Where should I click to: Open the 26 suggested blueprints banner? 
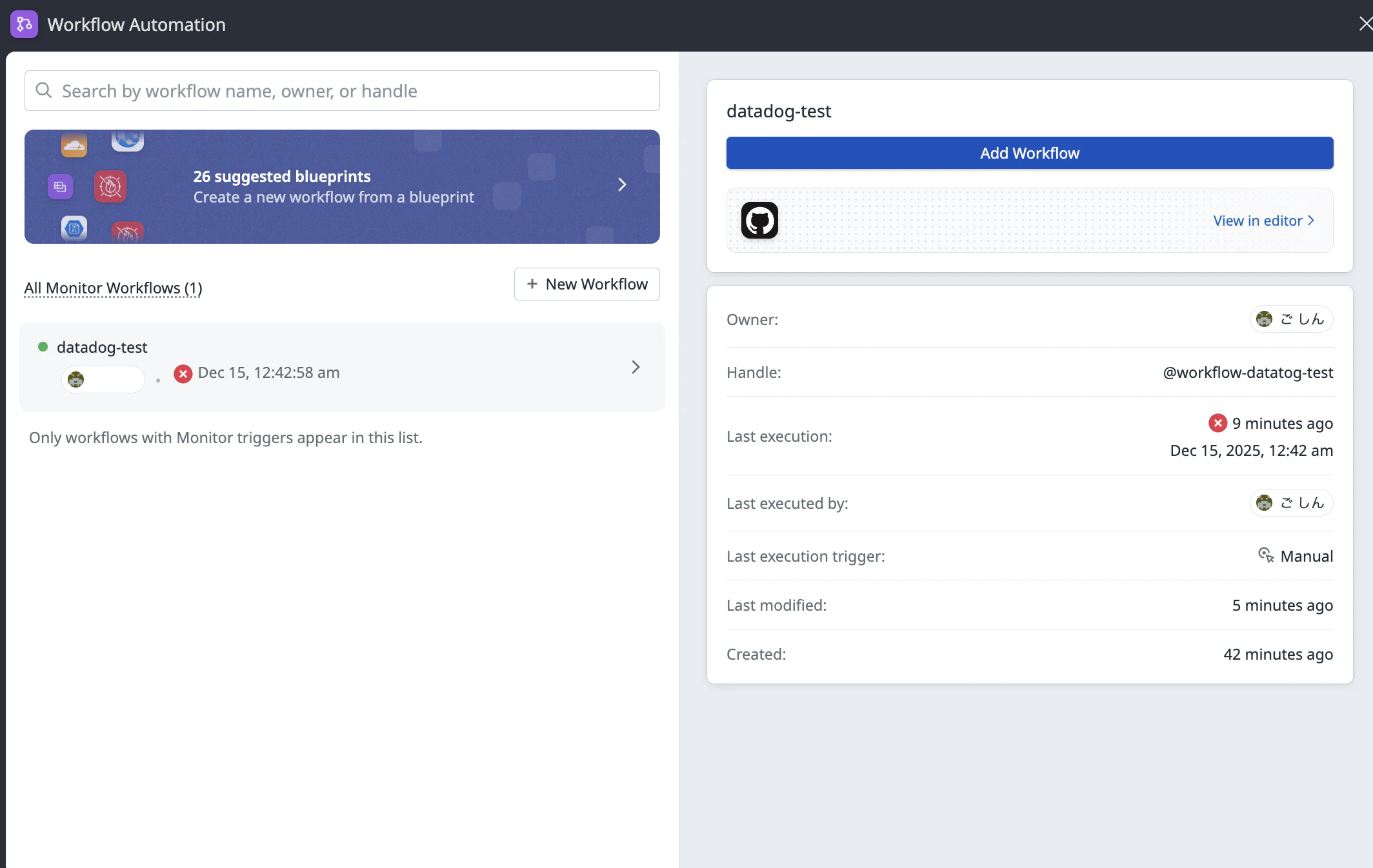(x=342, y=186)
